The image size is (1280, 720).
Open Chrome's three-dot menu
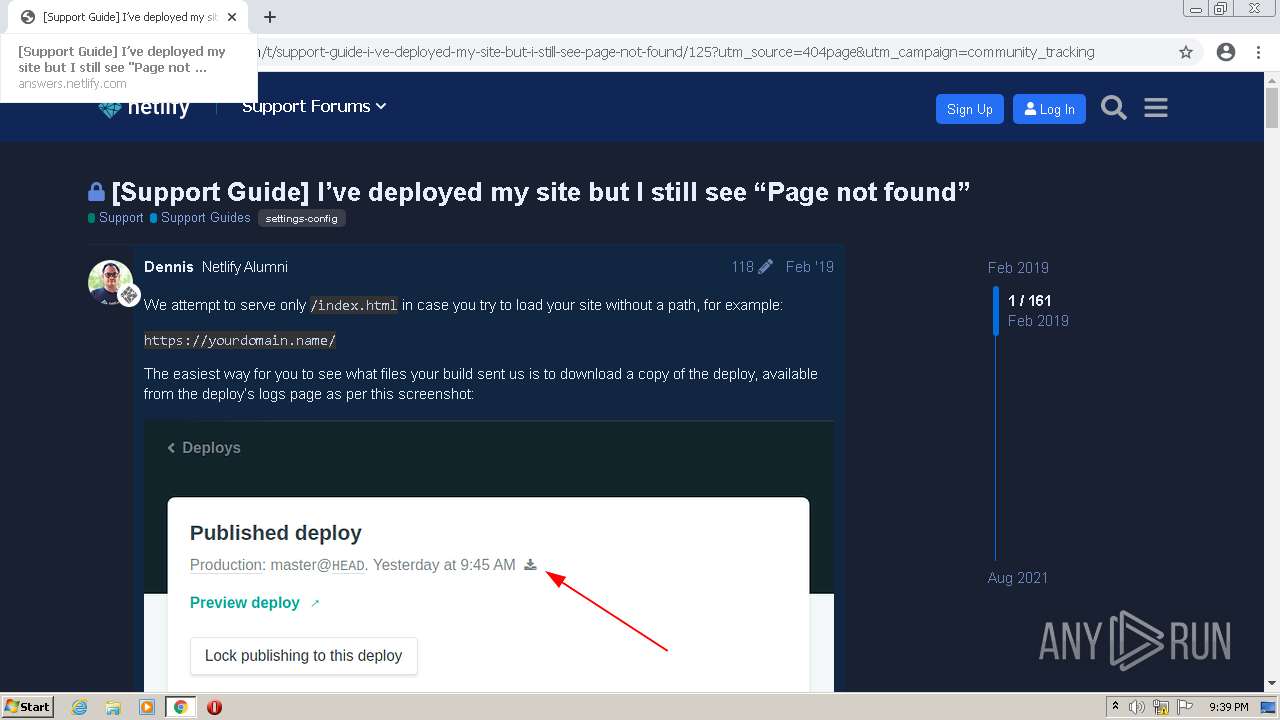pos(1258,52)
